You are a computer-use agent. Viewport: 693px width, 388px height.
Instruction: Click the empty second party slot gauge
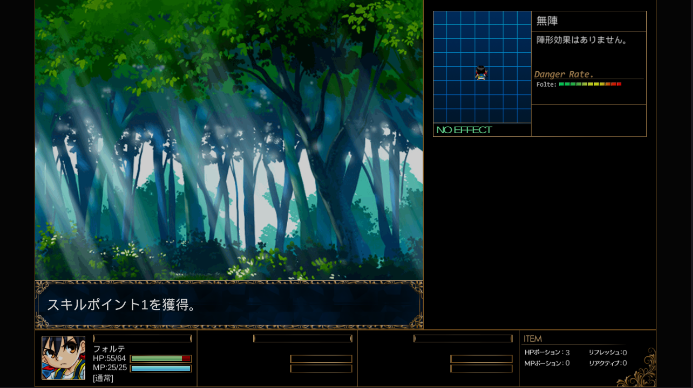(302, 339)
